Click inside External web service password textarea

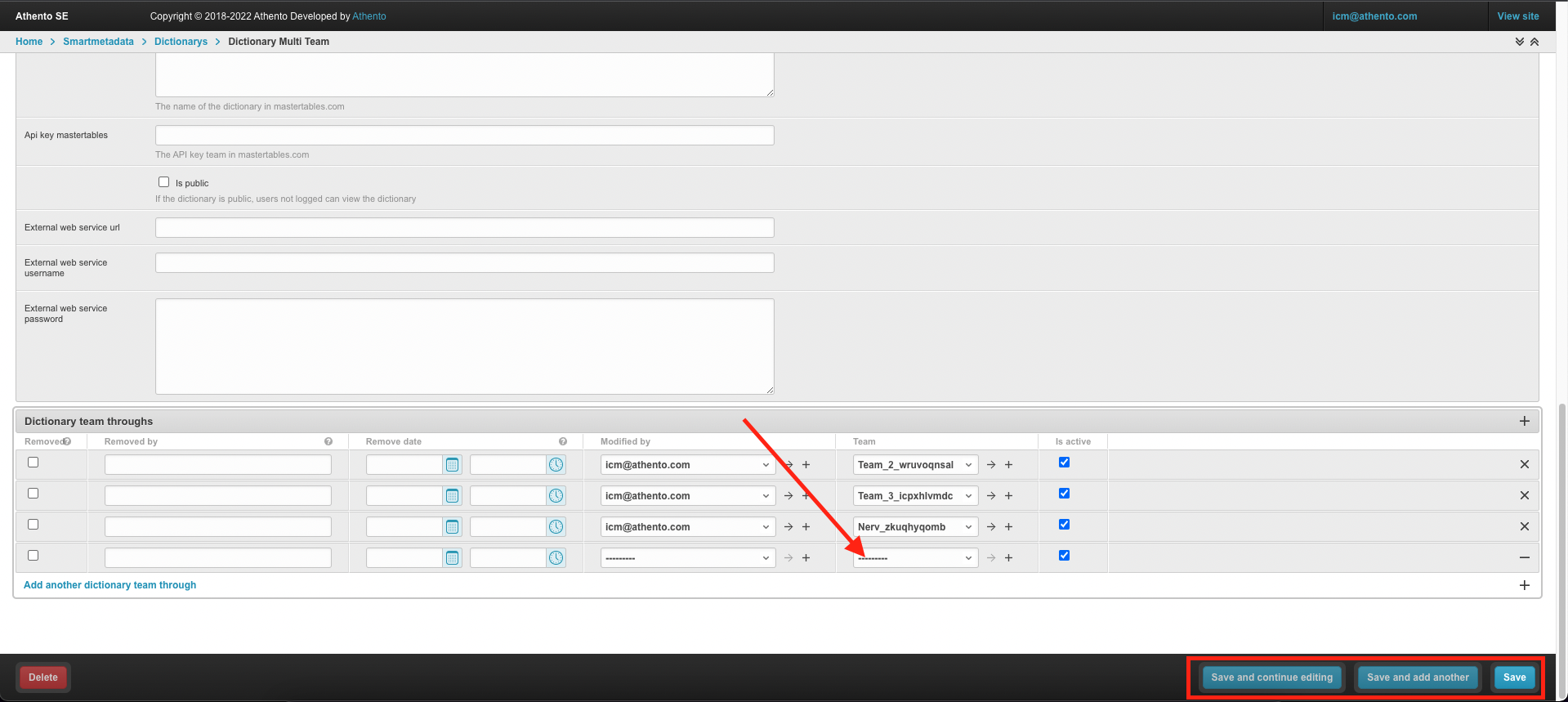point(465,347)
